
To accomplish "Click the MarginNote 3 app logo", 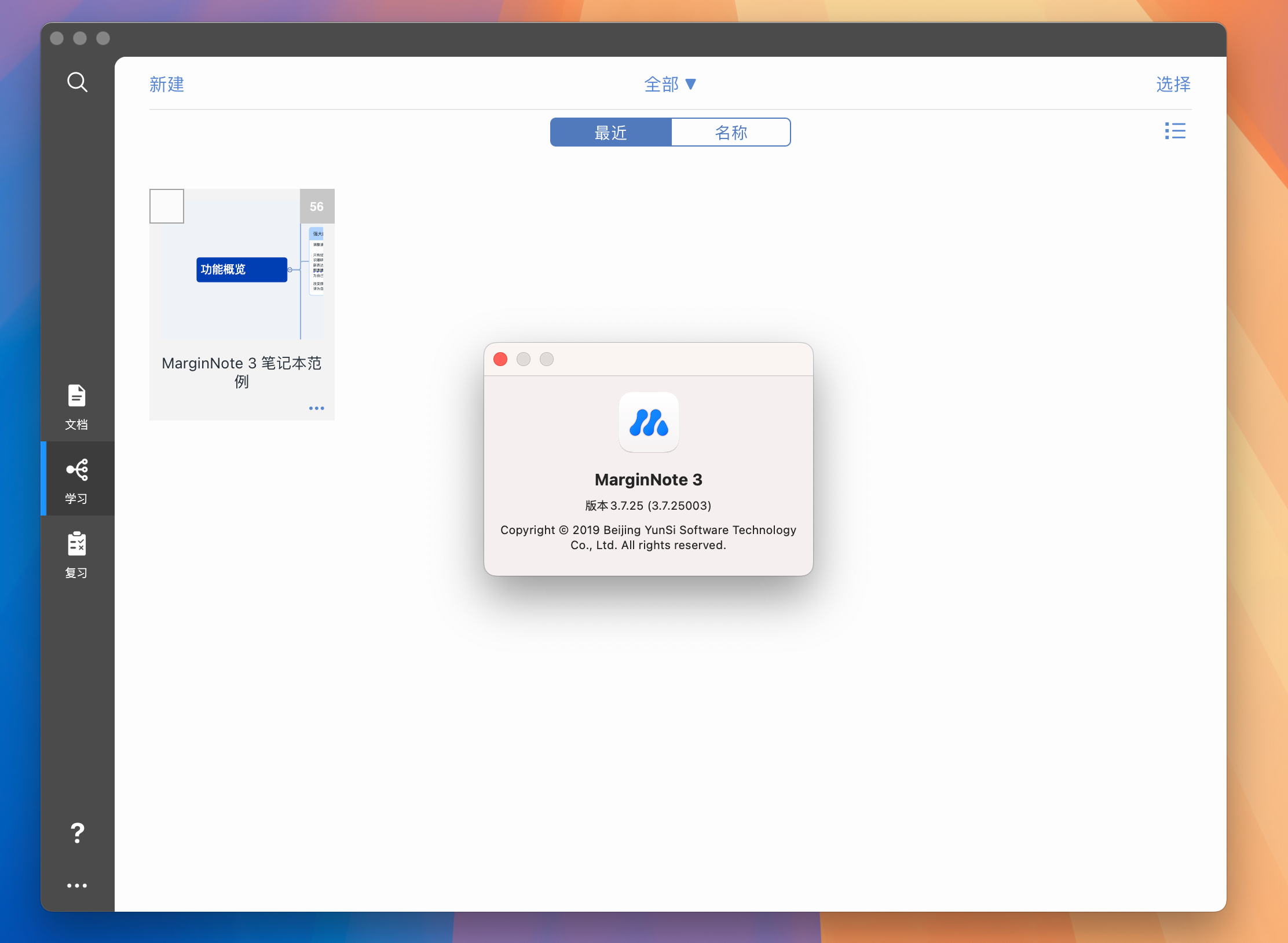I will 649,422.
